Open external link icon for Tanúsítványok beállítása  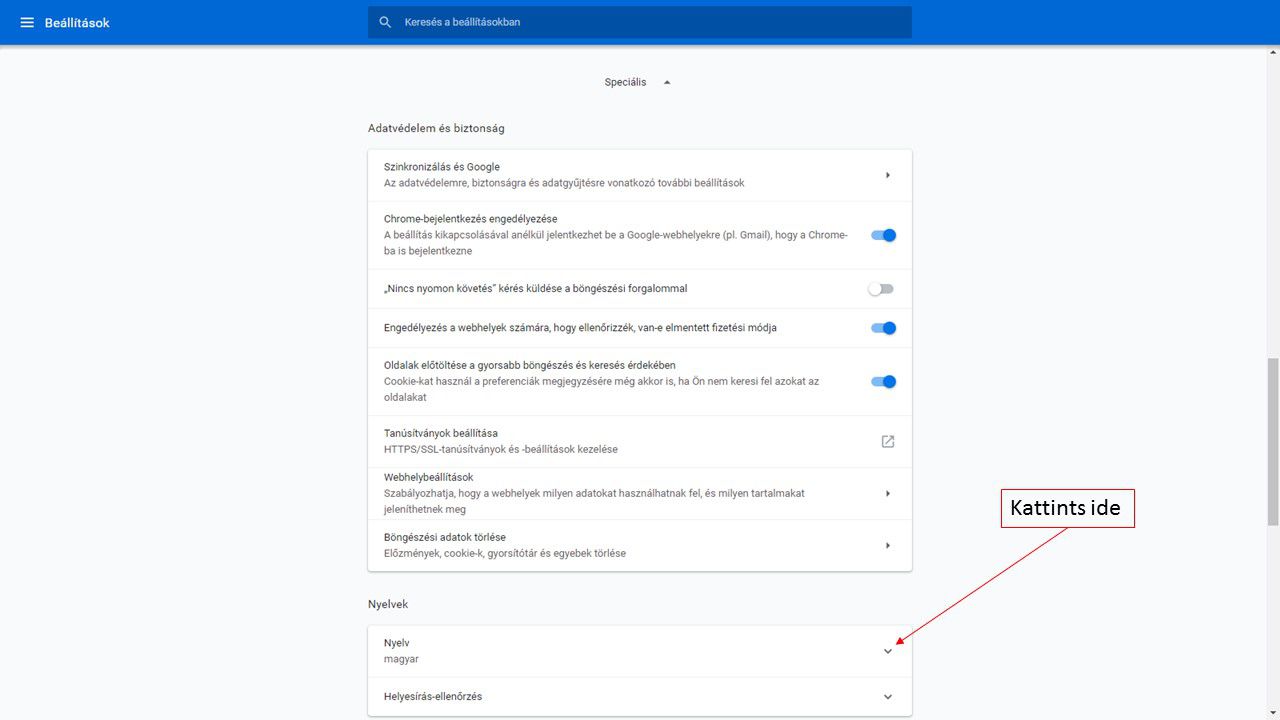click(887, 441)
